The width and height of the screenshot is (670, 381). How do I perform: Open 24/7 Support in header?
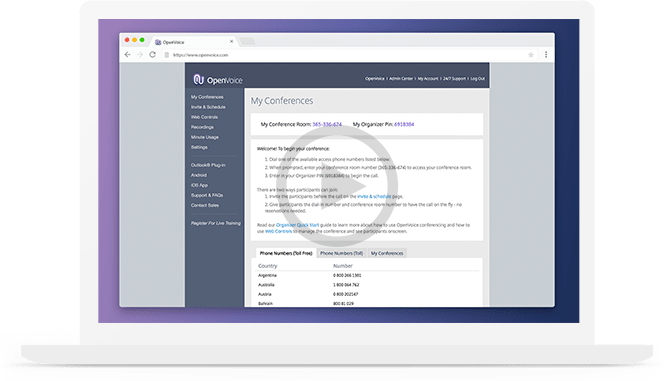pos(455,79)
